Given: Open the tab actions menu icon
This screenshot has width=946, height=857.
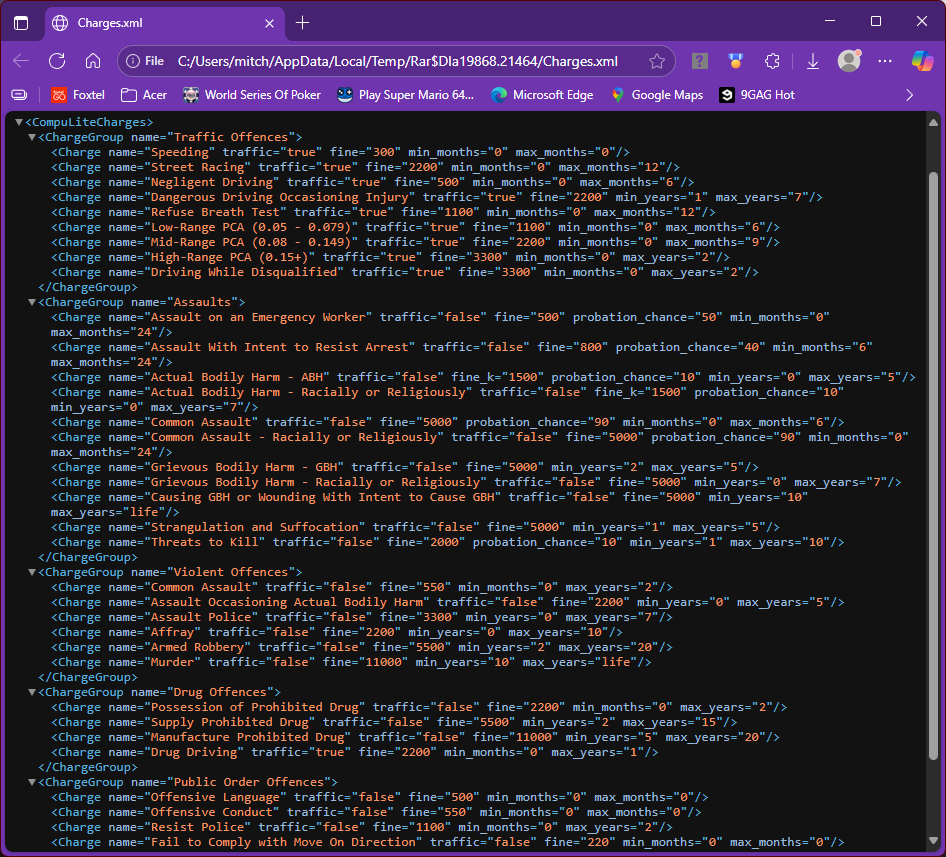Looking at the screenshot, I should tap(21, 22).
